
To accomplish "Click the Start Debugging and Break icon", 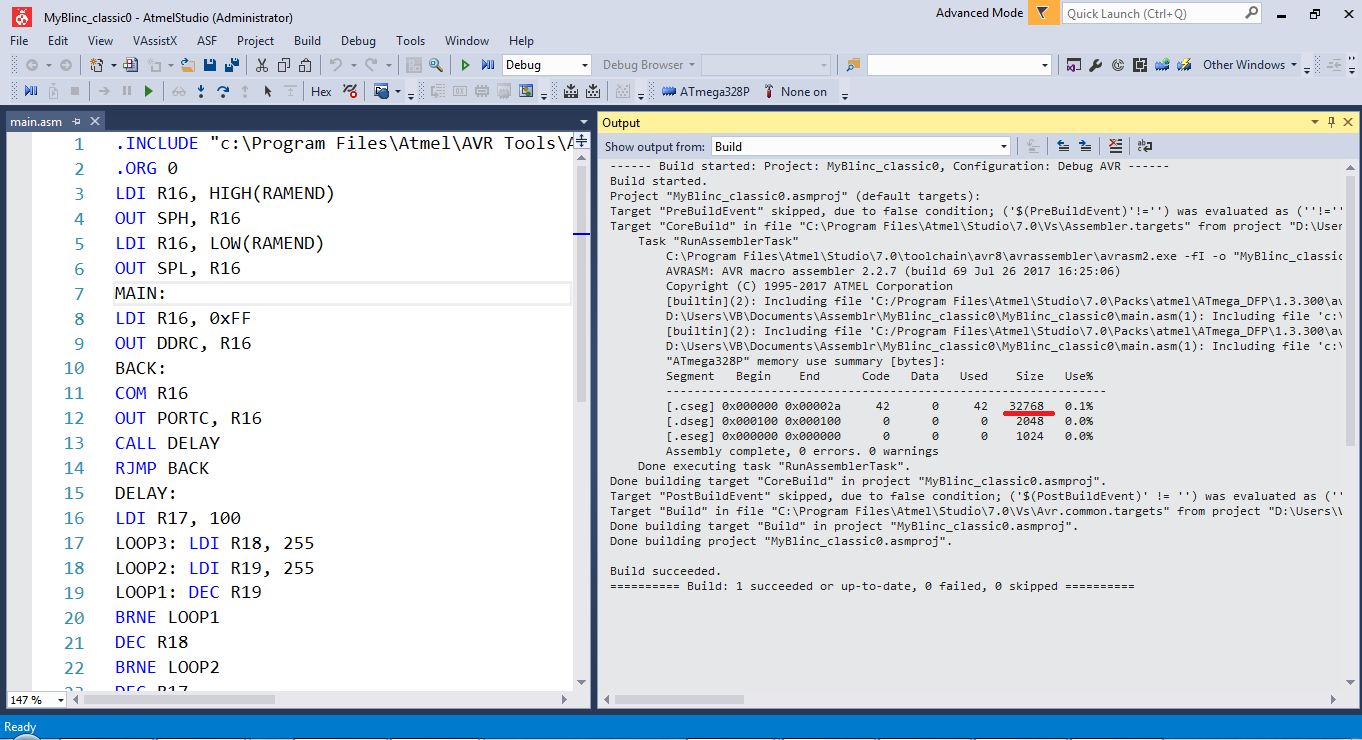I will point(488,65).
